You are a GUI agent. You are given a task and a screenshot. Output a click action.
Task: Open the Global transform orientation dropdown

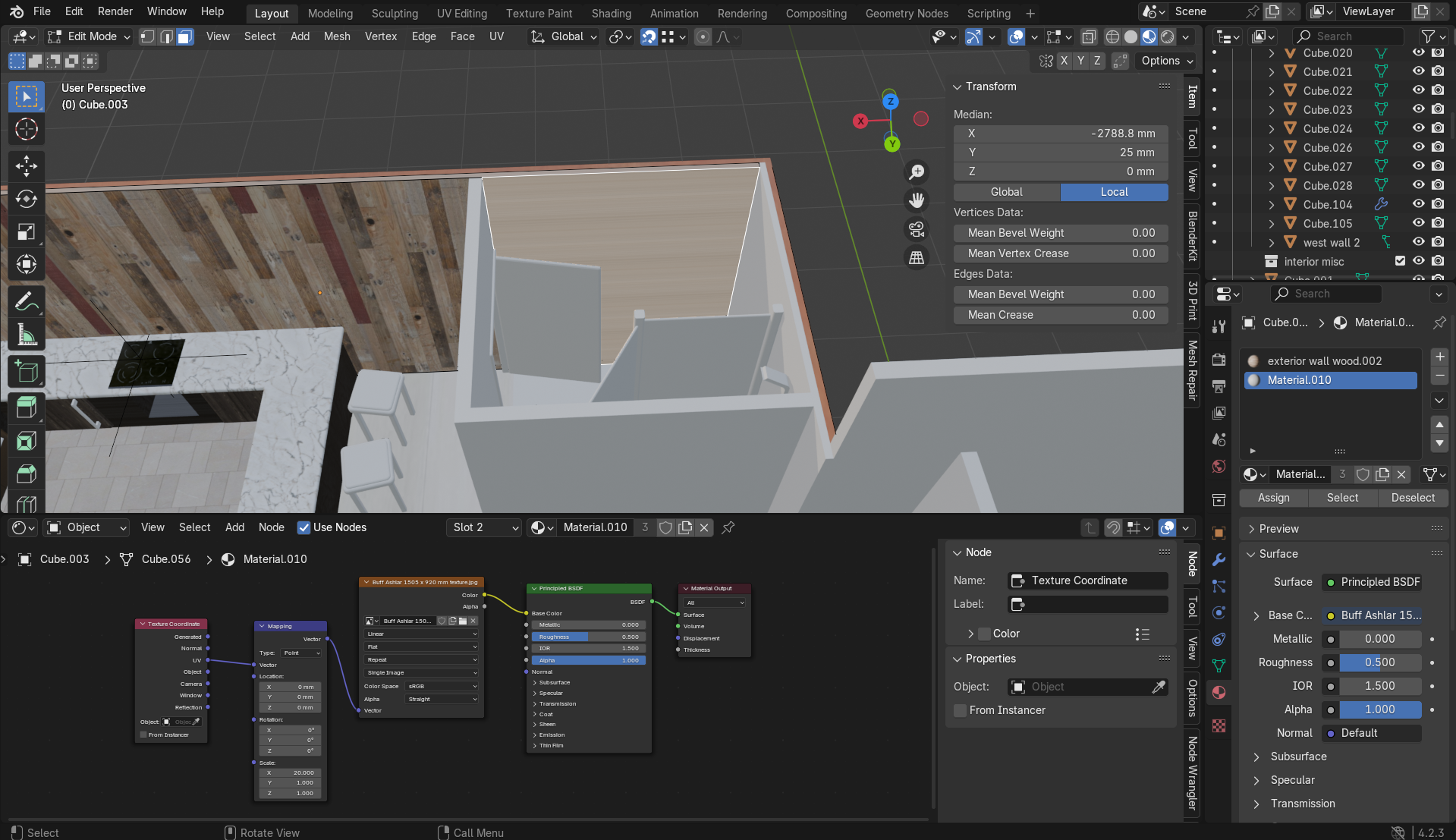[x=564, y=36]
